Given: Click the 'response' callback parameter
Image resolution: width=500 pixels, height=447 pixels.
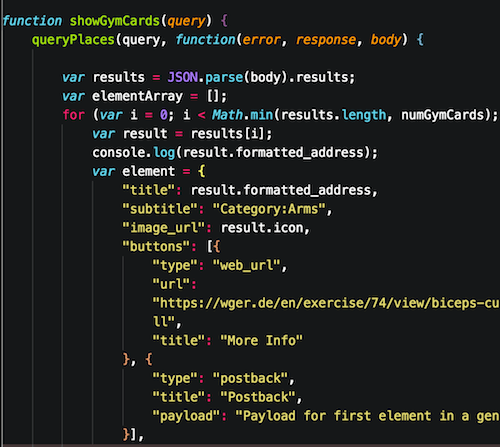Looking at the screenshot, I should (326, 40).
